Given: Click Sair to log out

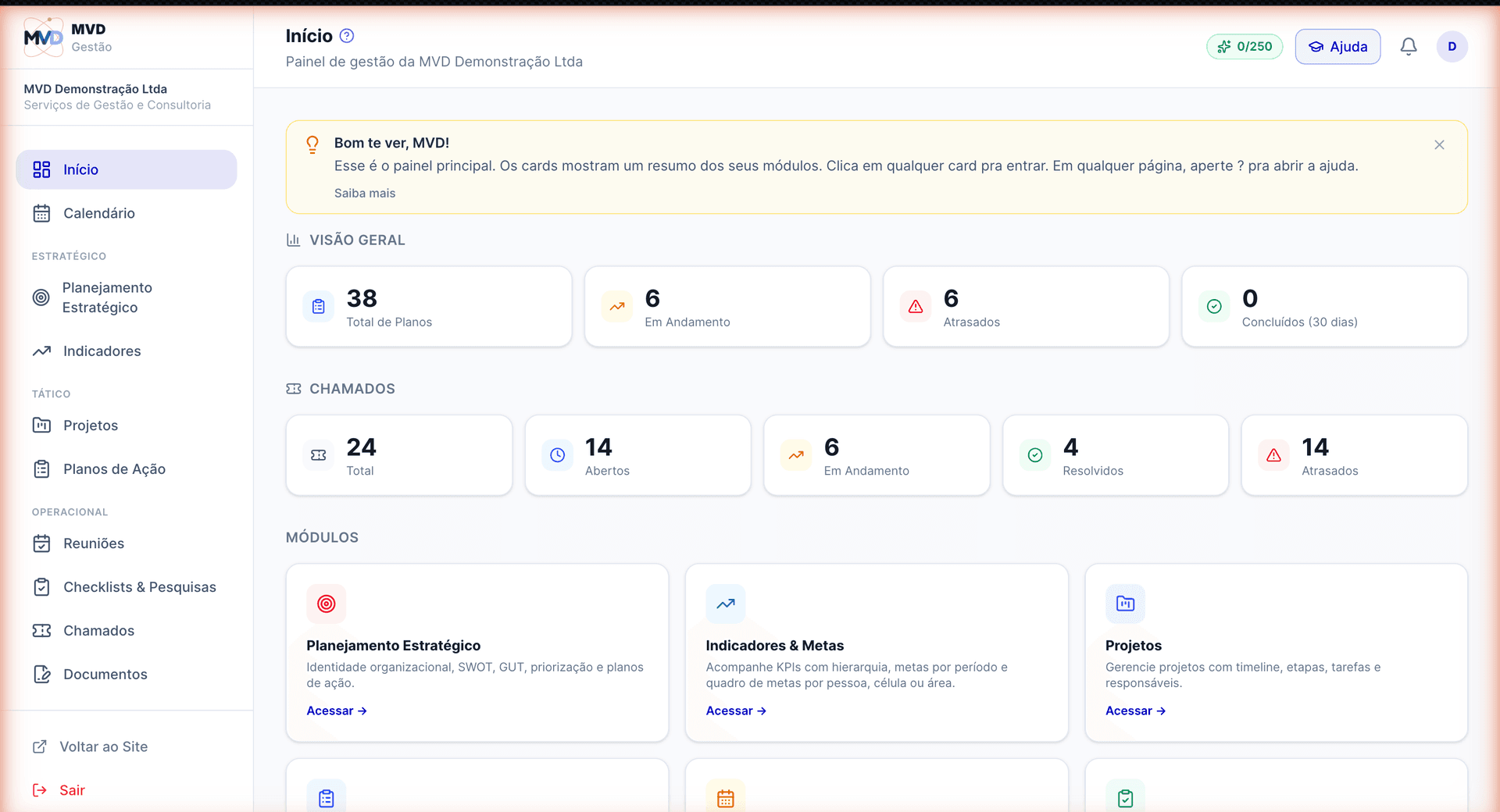Looking at the screenshot, I should pyautogui.click(x=59, y=790).
